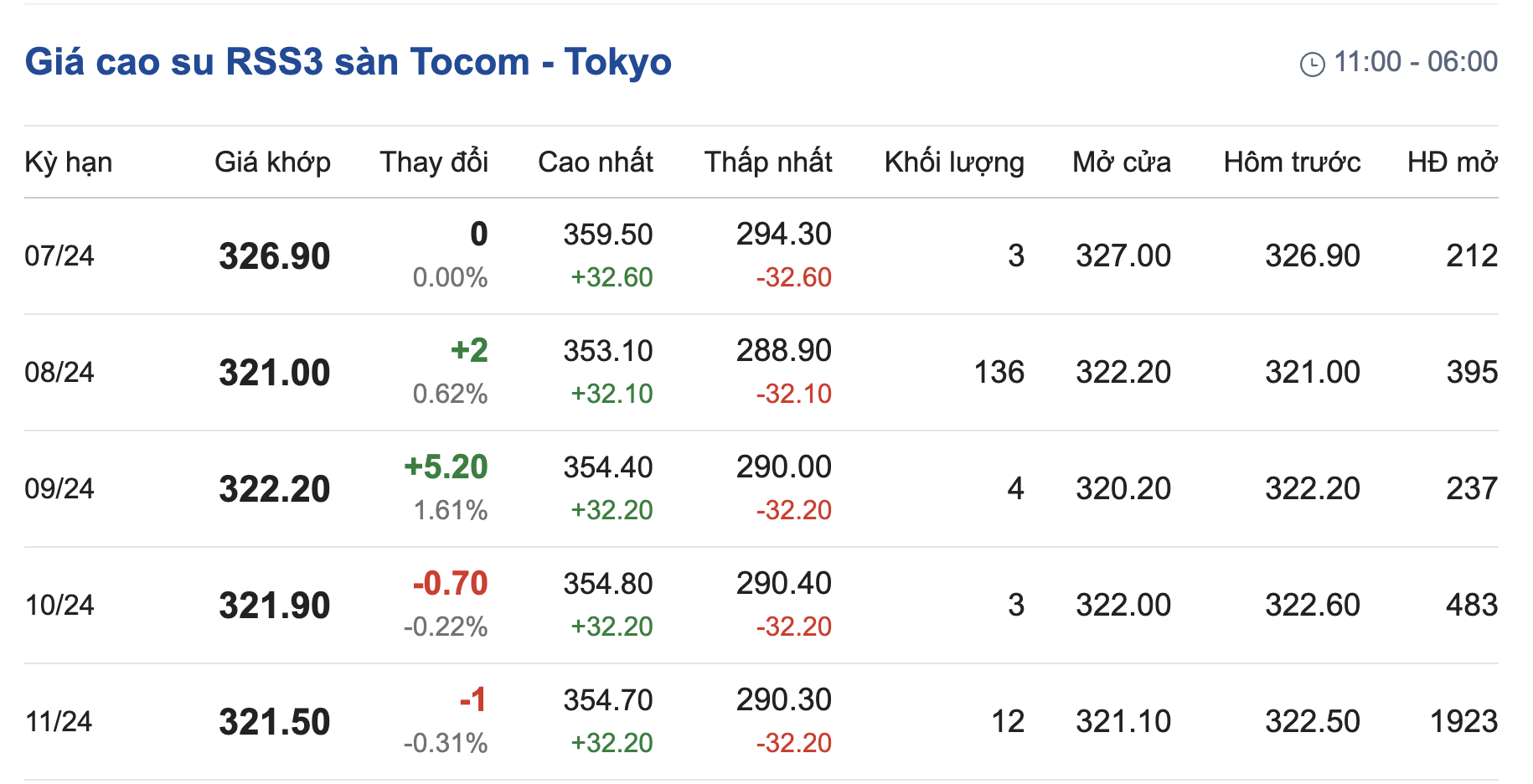Click the 326.90 matched price
Image resolution: width=1533 pixels, height=784 pixels.
[x=274, y=256]
